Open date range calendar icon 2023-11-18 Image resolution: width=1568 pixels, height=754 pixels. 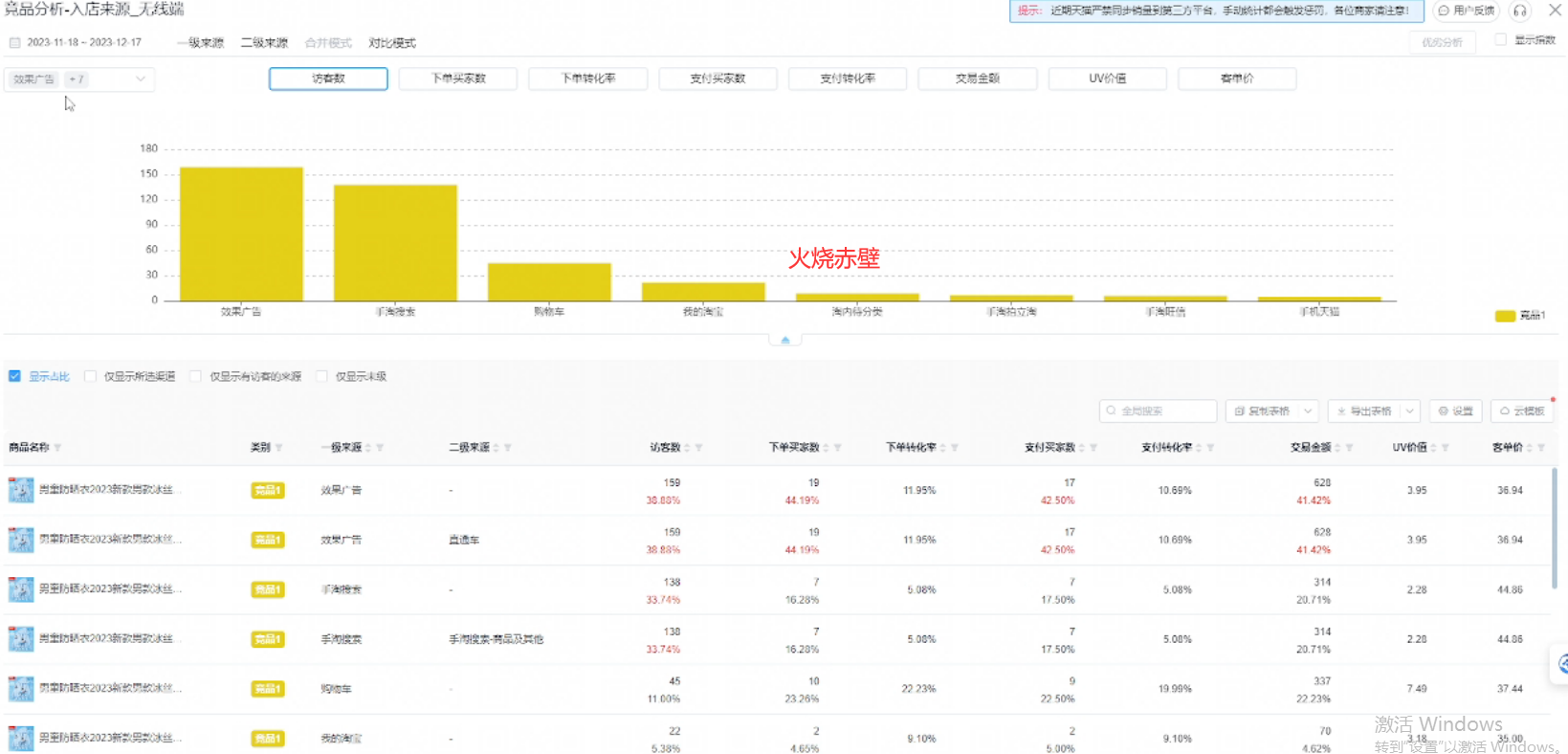(14, 42)
